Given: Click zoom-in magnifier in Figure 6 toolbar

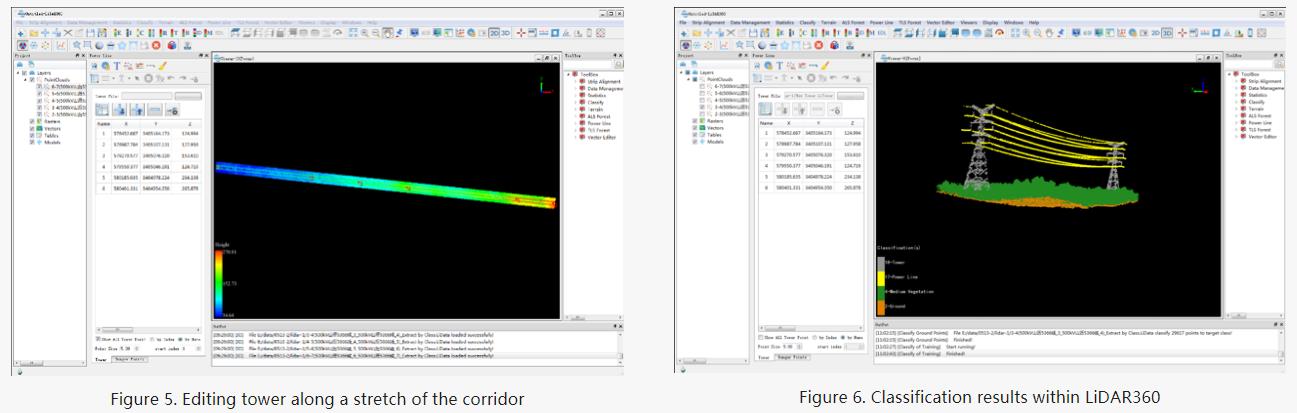Looking at the screenshot, I should [x=1026, y=33].
